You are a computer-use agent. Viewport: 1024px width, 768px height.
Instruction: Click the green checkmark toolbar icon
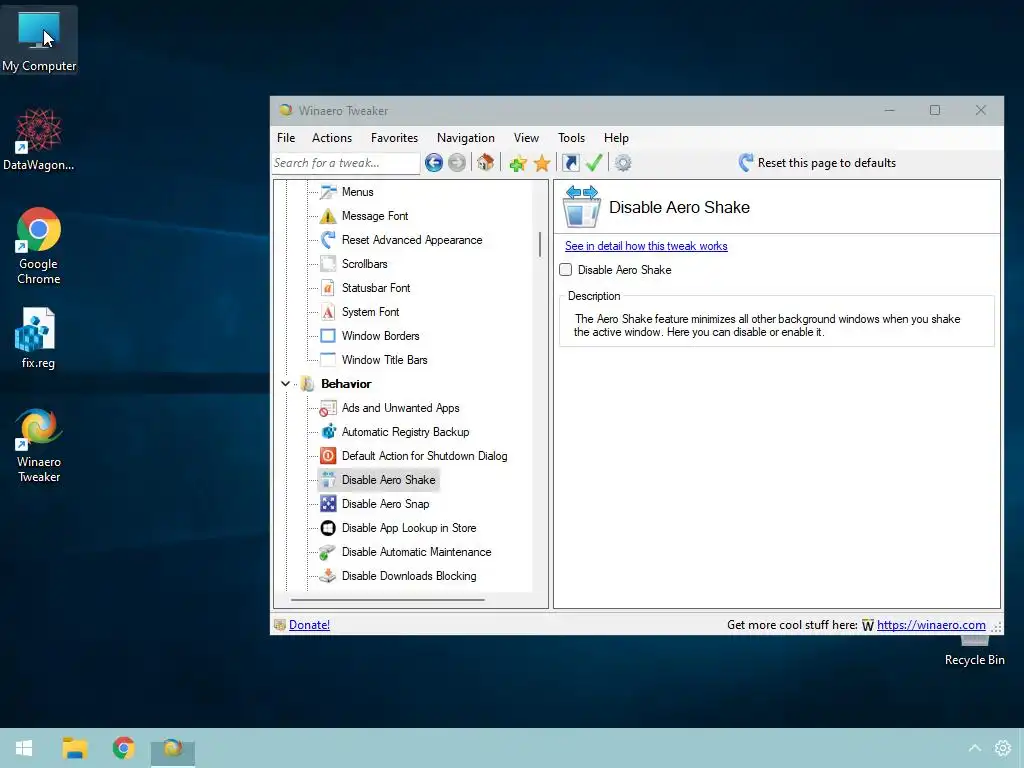[x=594, y=163]
